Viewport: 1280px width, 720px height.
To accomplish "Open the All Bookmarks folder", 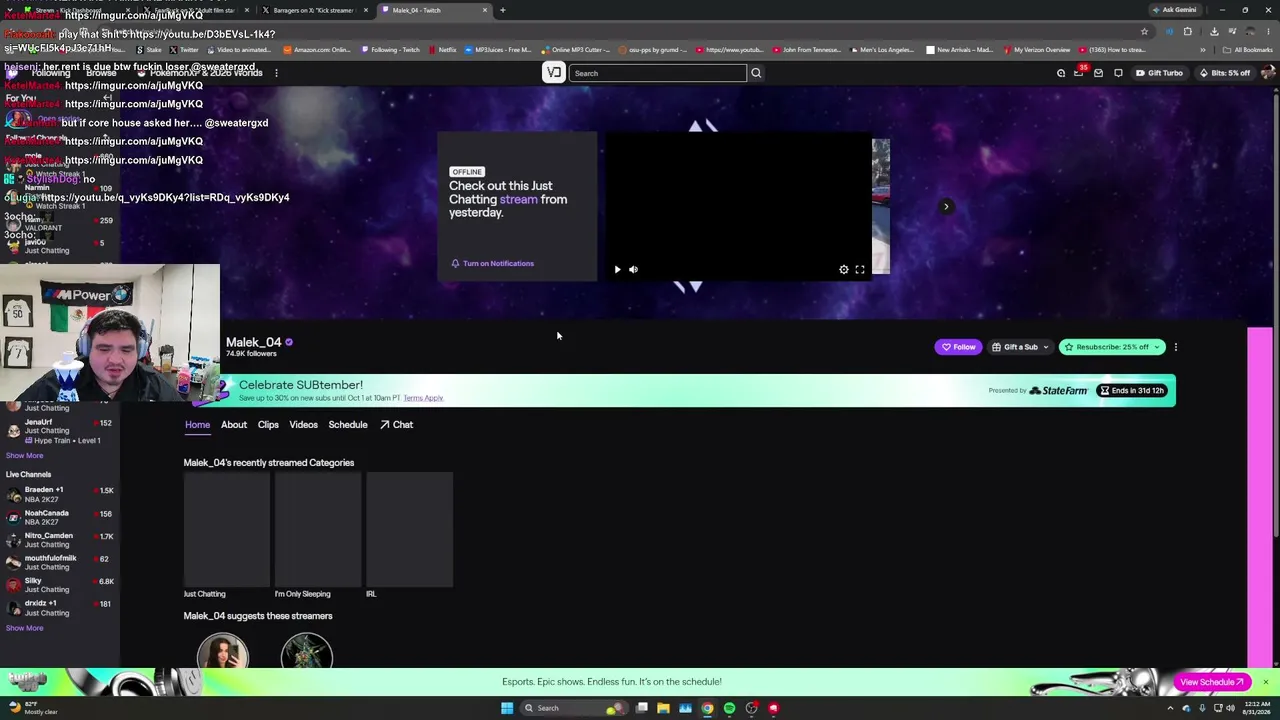I will (x=1248, y=50).
